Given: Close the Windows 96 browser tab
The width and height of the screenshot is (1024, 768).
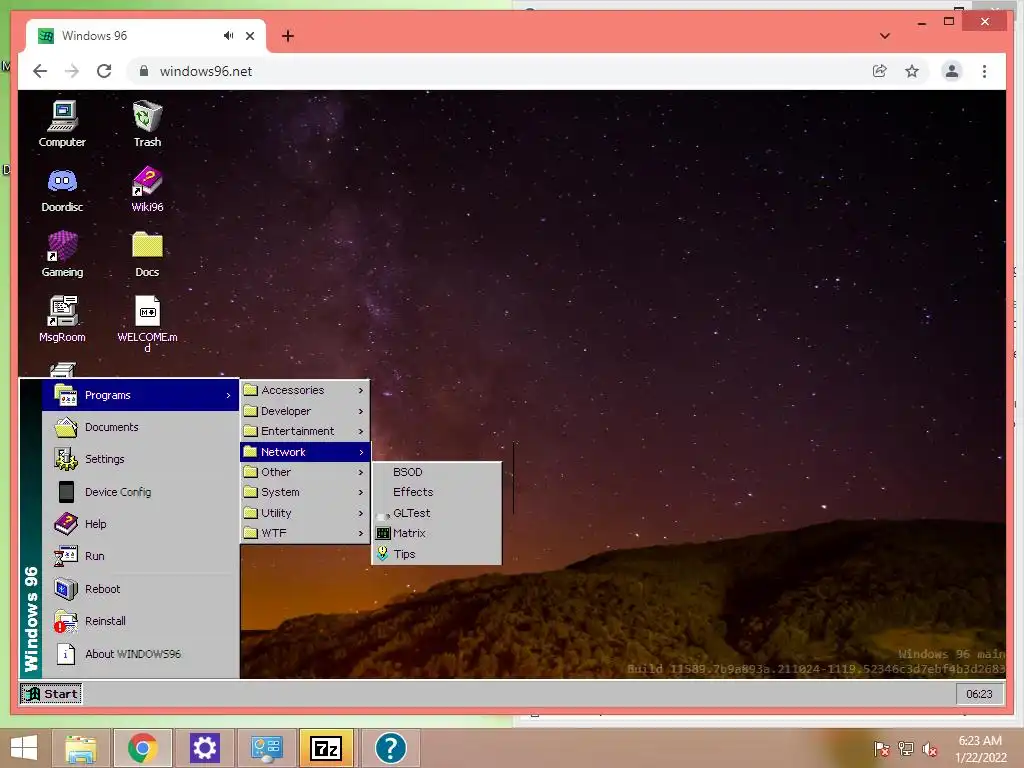Looking at the screenshot, I should (x=249, y=36).
